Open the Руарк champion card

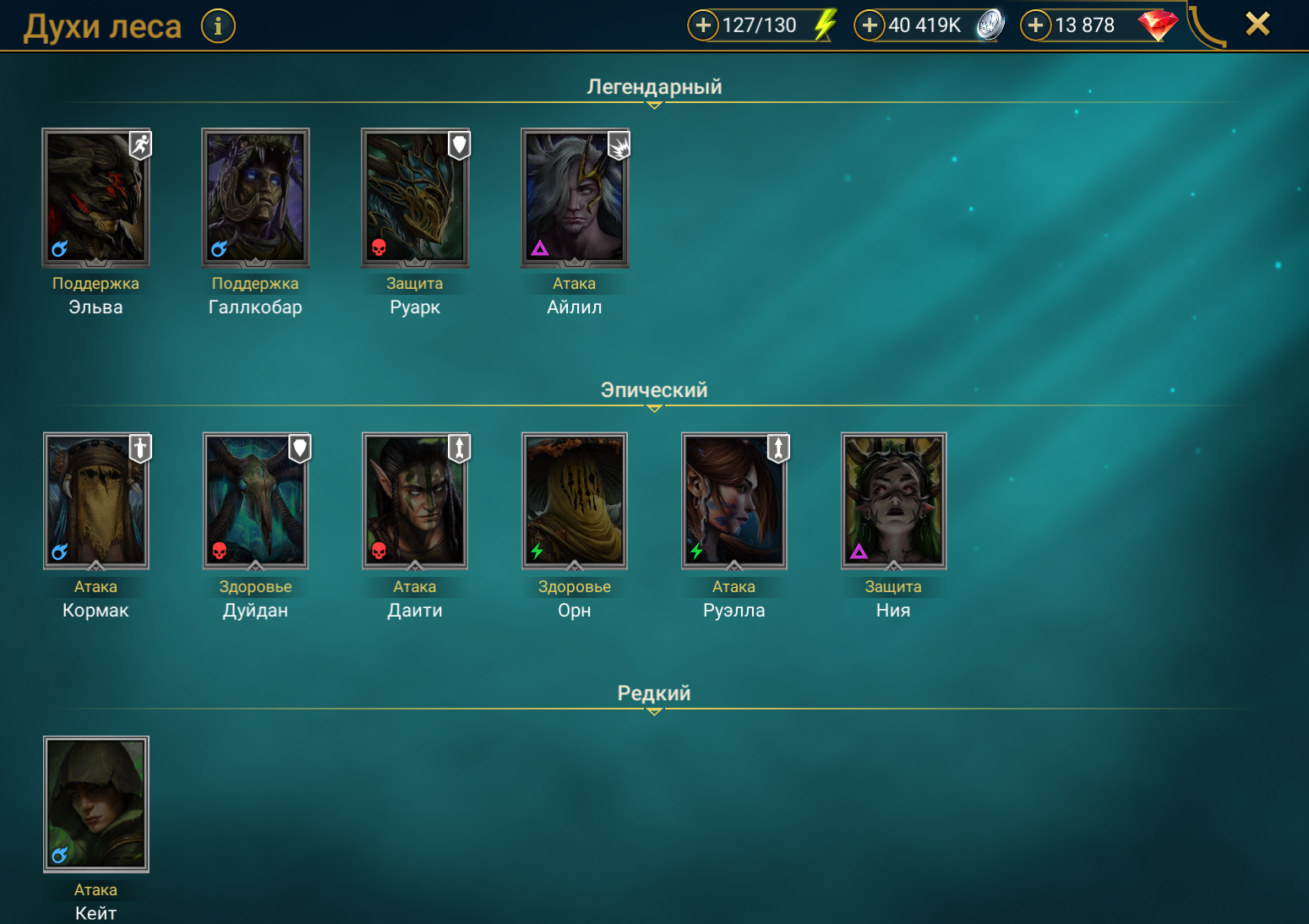tap(415, 198)
